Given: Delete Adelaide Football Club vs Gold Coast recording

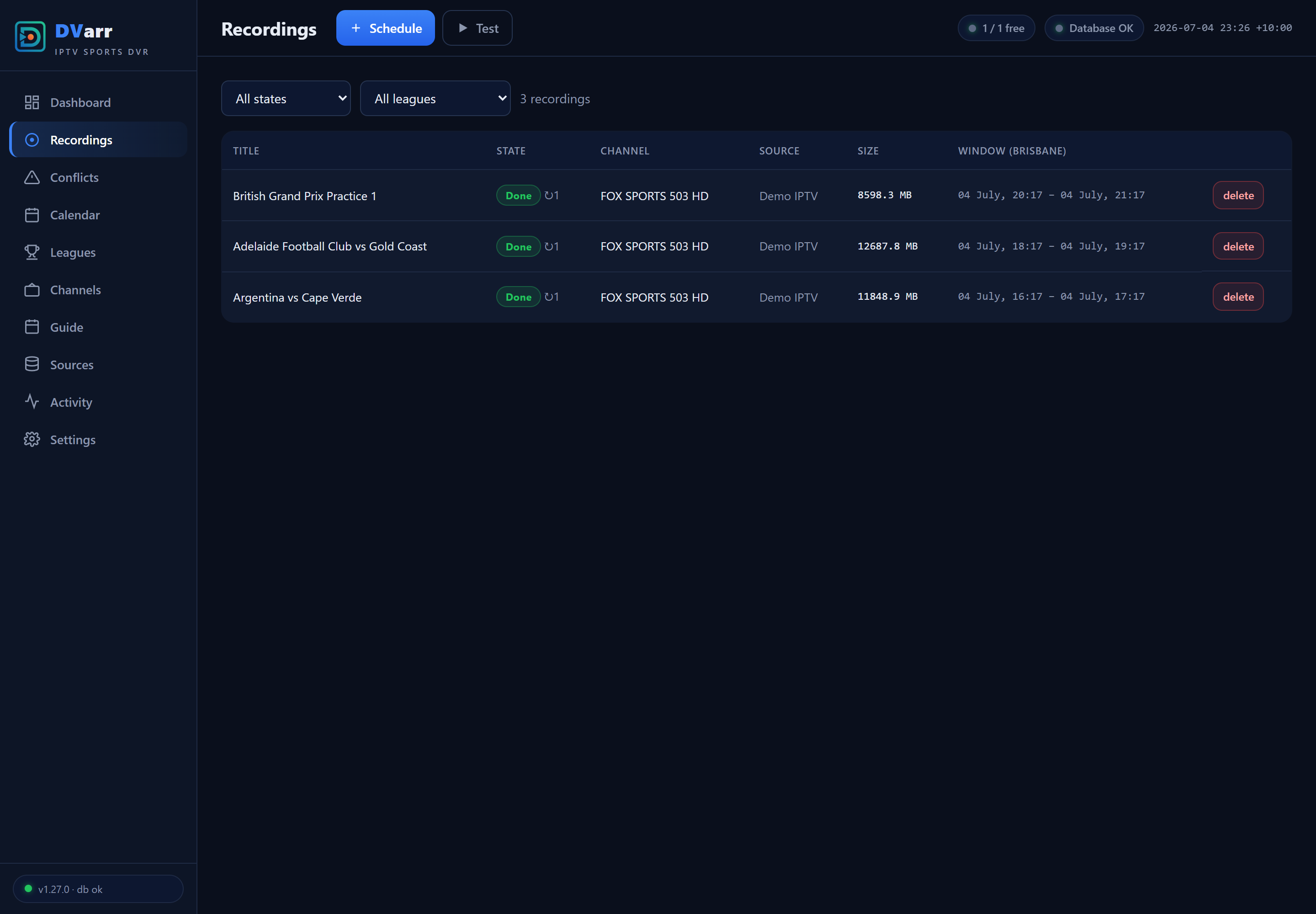Looking at the screenshot, I should tap(1238, 246).
